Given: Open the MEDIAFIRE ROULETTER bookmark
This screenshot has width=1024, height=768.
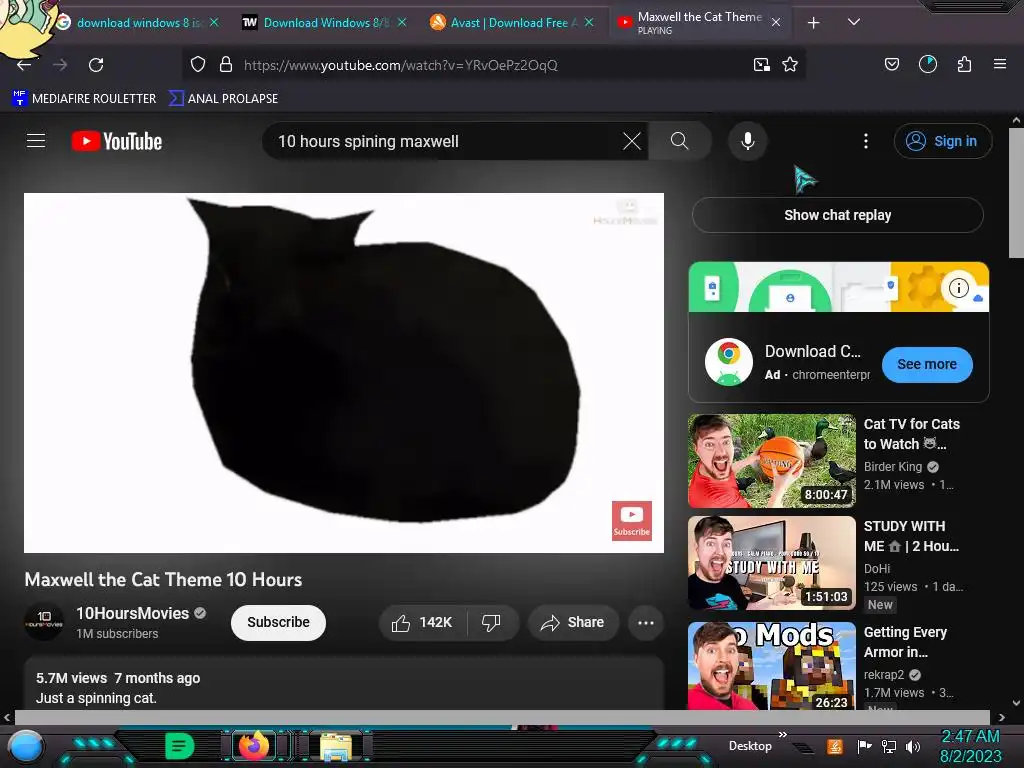Looking at the screenshot, I should pyautogui.click(x=84, y=99).
